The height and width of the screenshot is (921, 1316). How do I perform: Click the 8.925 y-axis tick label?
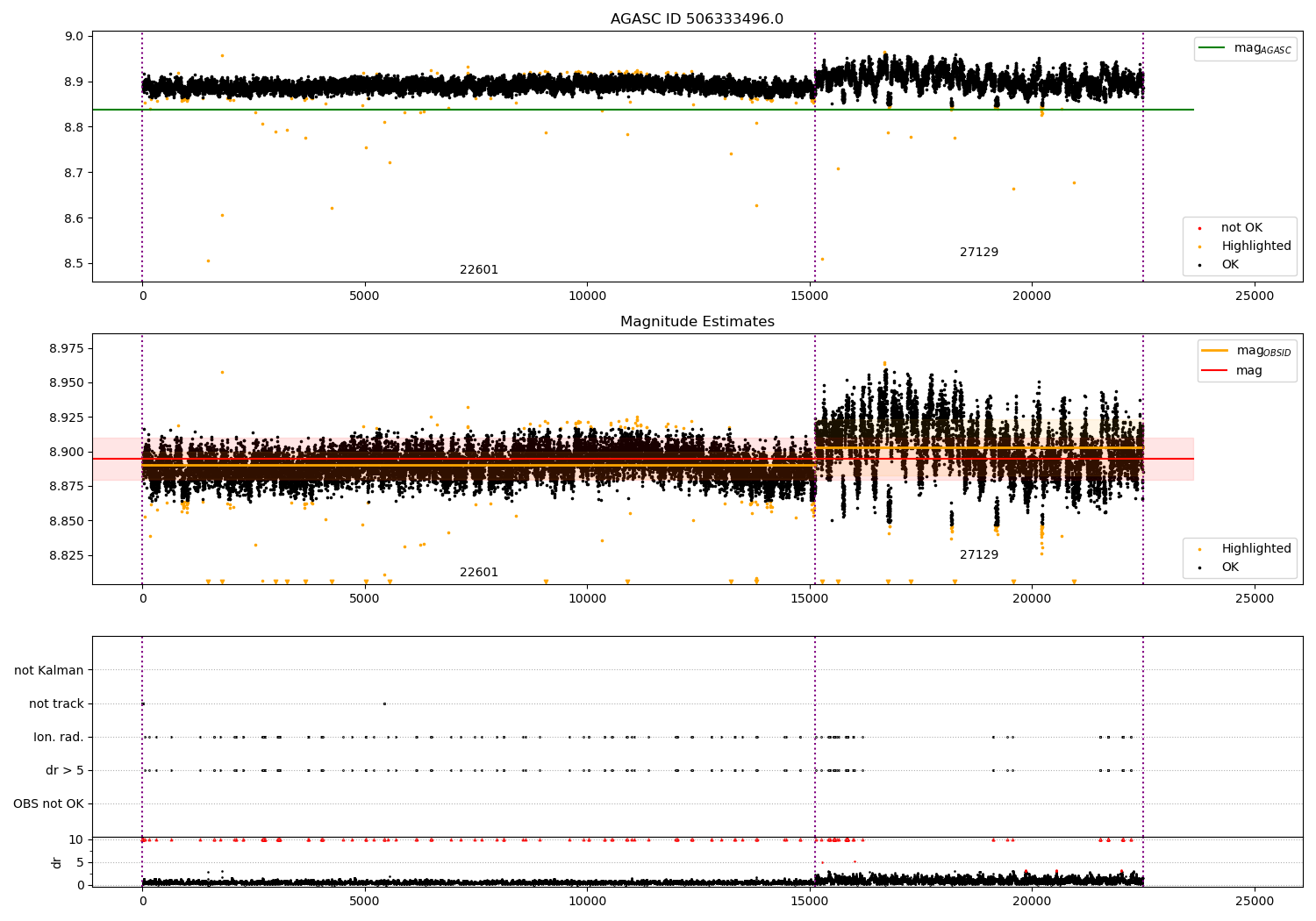tap(67, 418)
